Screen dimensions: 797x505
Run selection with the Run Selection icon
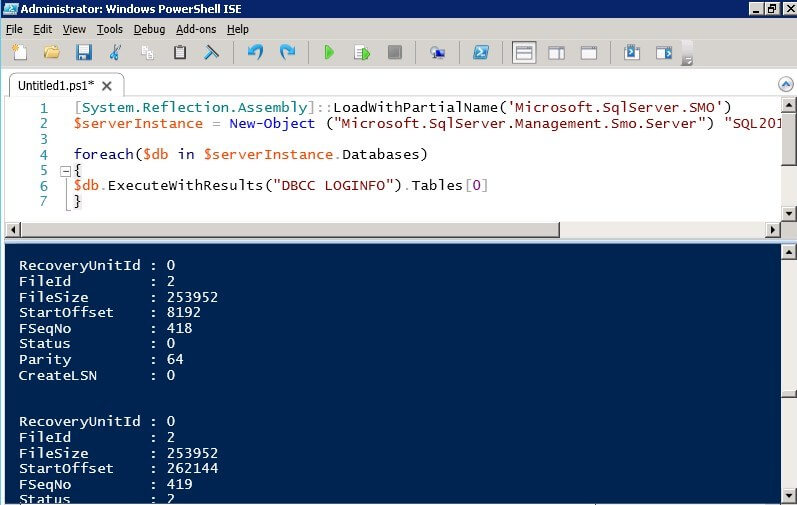(x=362, y=52)
